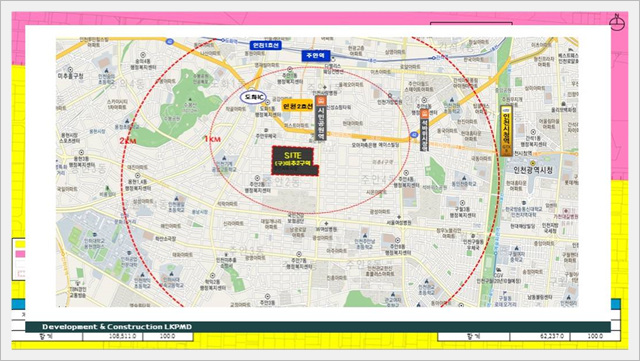This screenshot has width=640, height=361.
Task: Click the route 42 marker near 석바위시장
Action: coord(415,134)
